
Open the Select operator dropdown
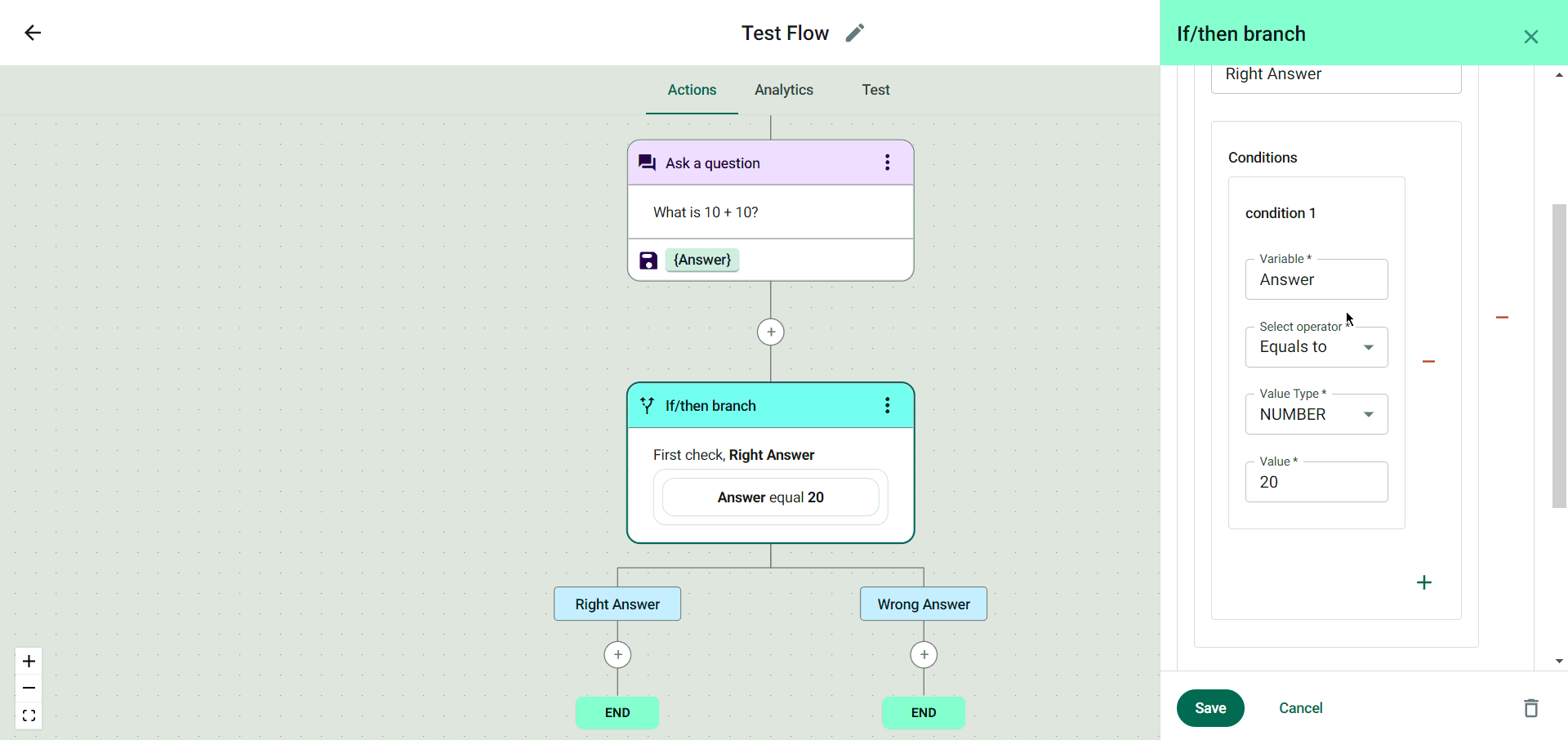[1316, 347]
